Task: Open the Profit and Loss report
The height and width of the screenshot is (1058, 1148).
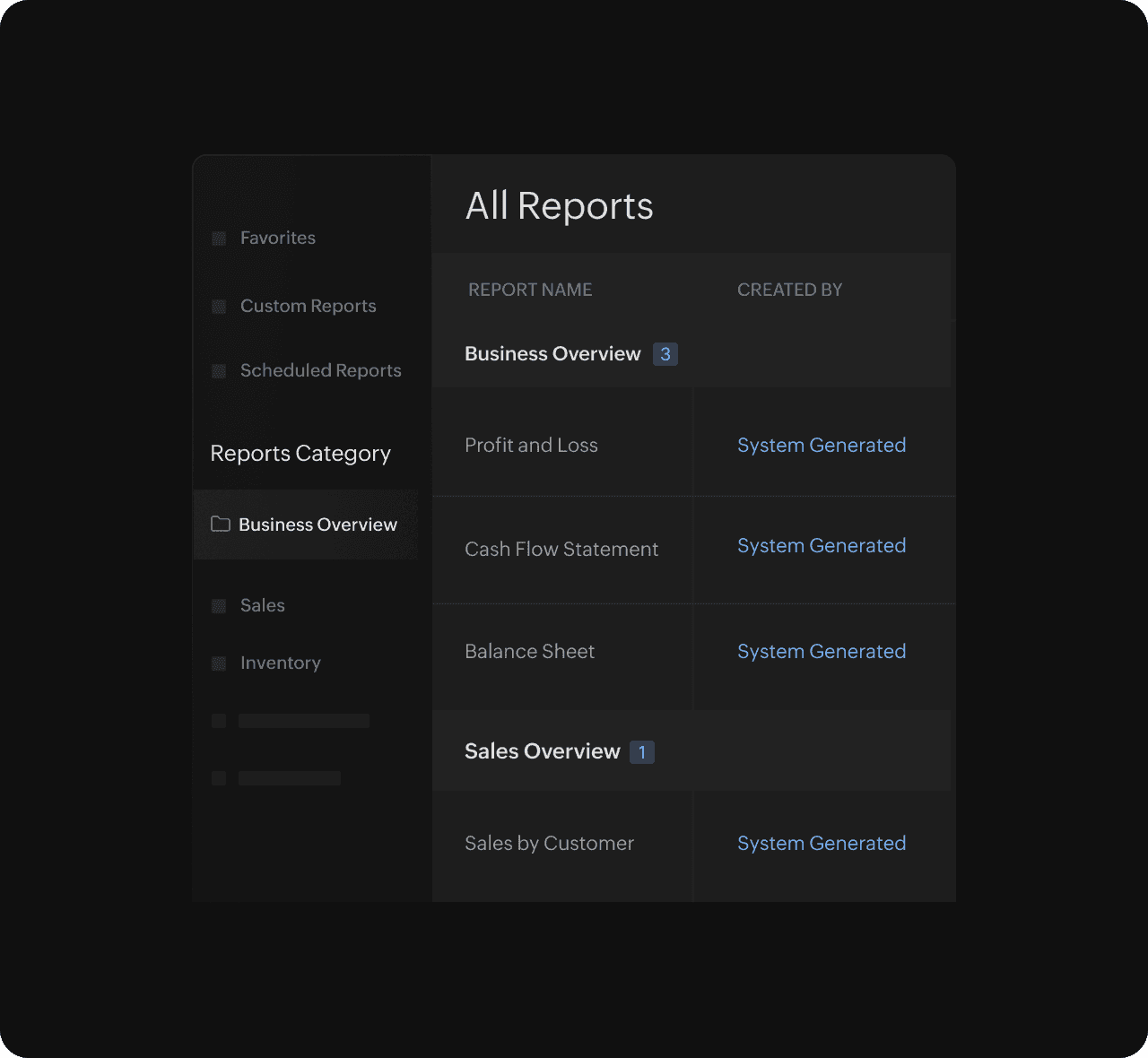Action: [531, 446]
